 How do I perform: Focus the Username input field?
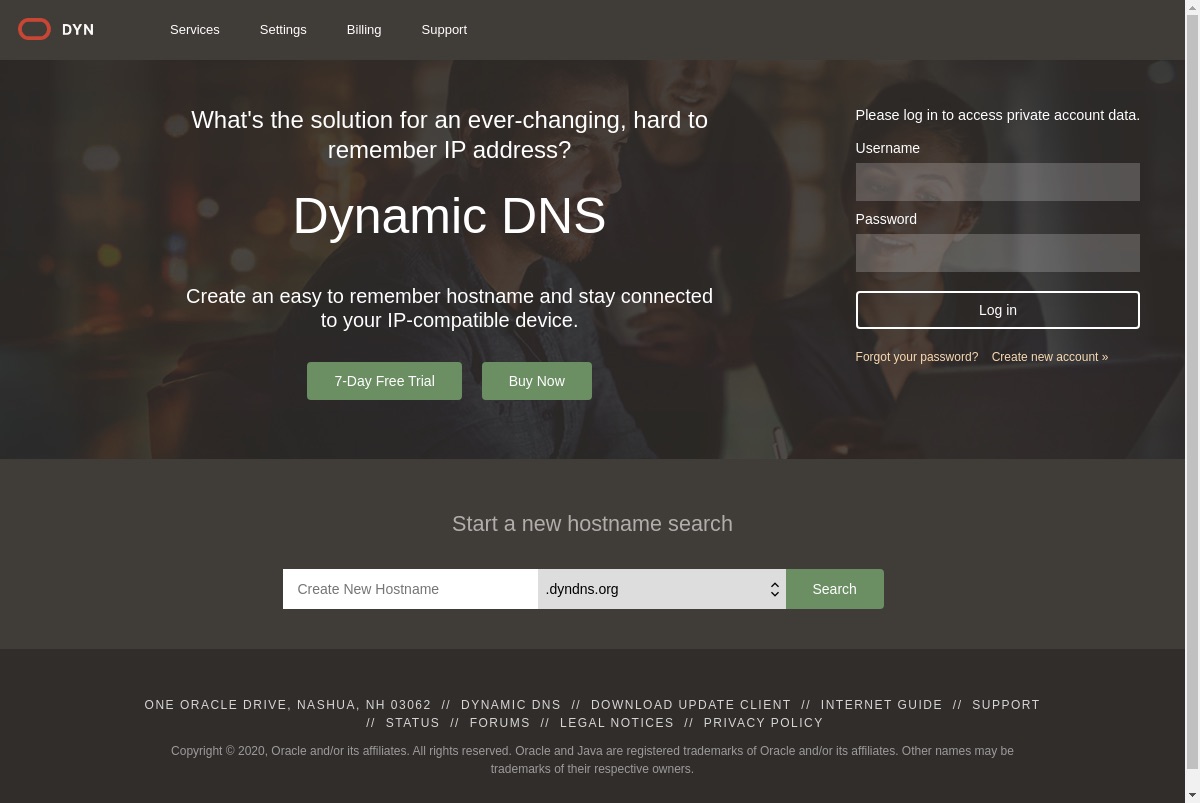(997, 182)
